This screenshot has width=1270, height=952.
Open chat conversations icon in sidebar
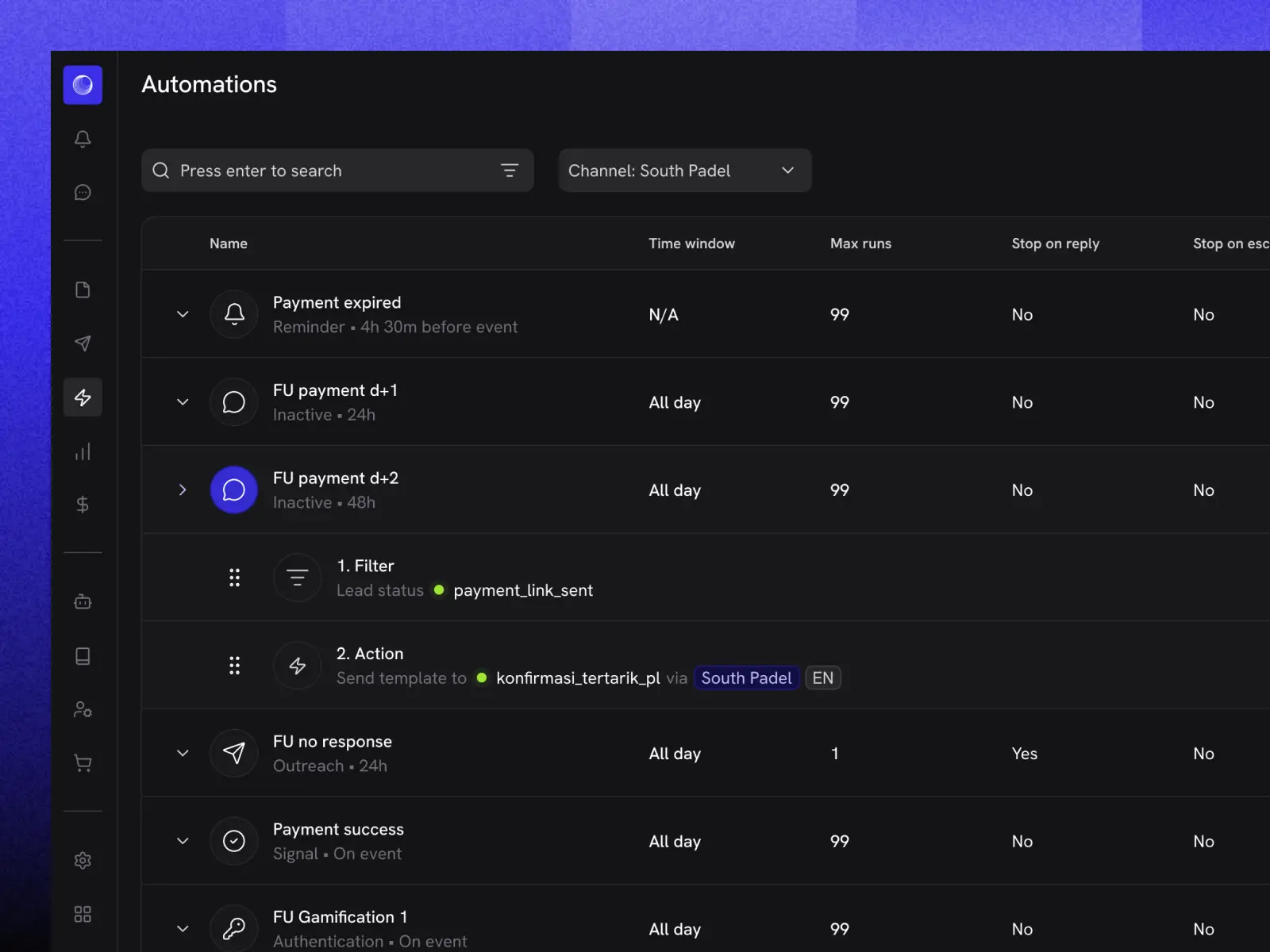click(83, 193)
